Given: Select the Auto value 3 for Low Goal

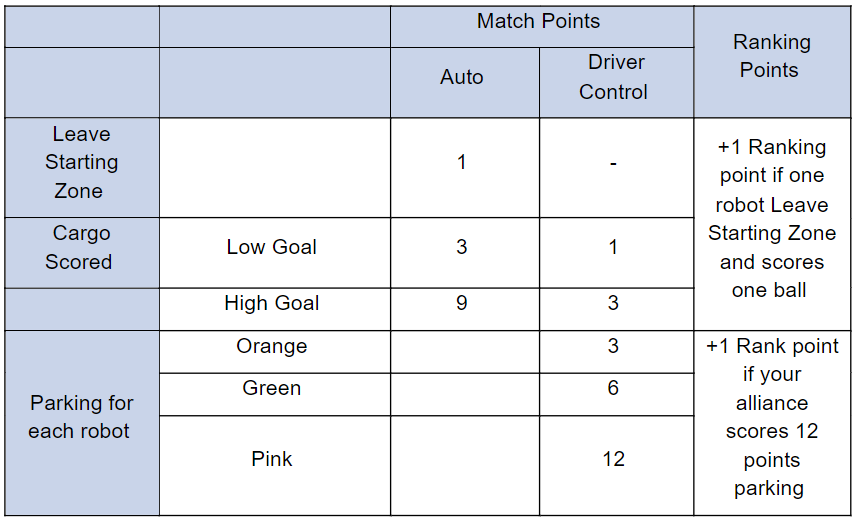Looking at the screenshot, I should point(462,247).
